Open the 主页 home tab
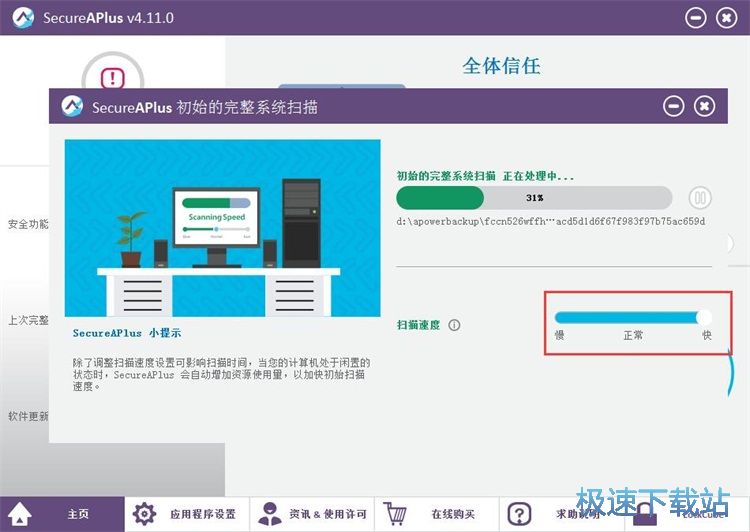This screenshot has width=750, height=532. pos(62,514)
